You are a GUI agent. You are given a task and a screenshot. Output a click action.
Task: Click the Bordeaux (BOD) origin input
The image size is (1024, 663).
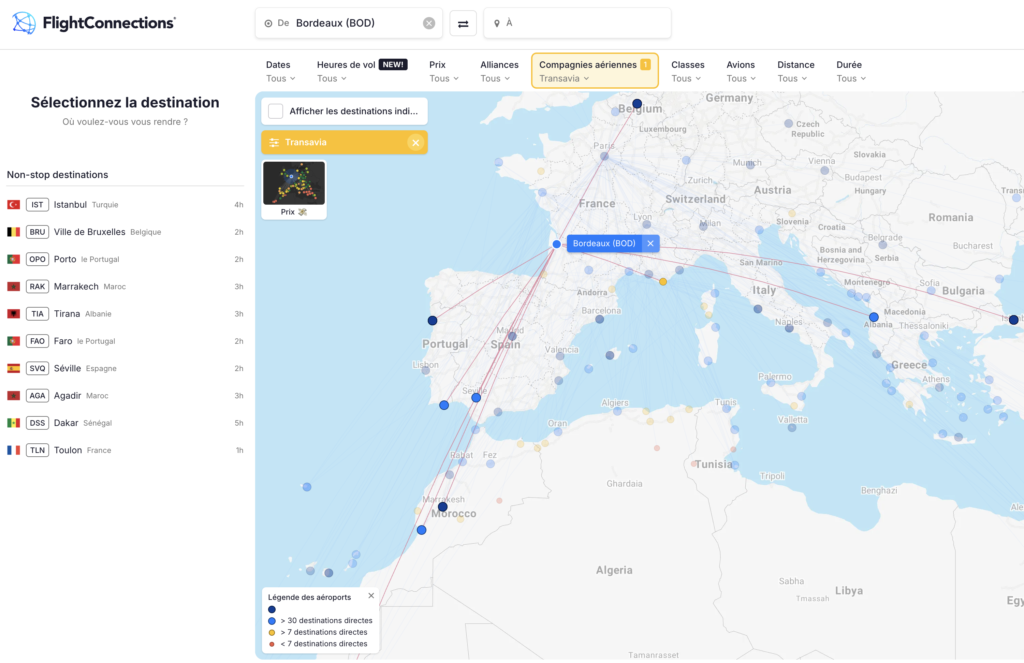[x=349, y=23]
